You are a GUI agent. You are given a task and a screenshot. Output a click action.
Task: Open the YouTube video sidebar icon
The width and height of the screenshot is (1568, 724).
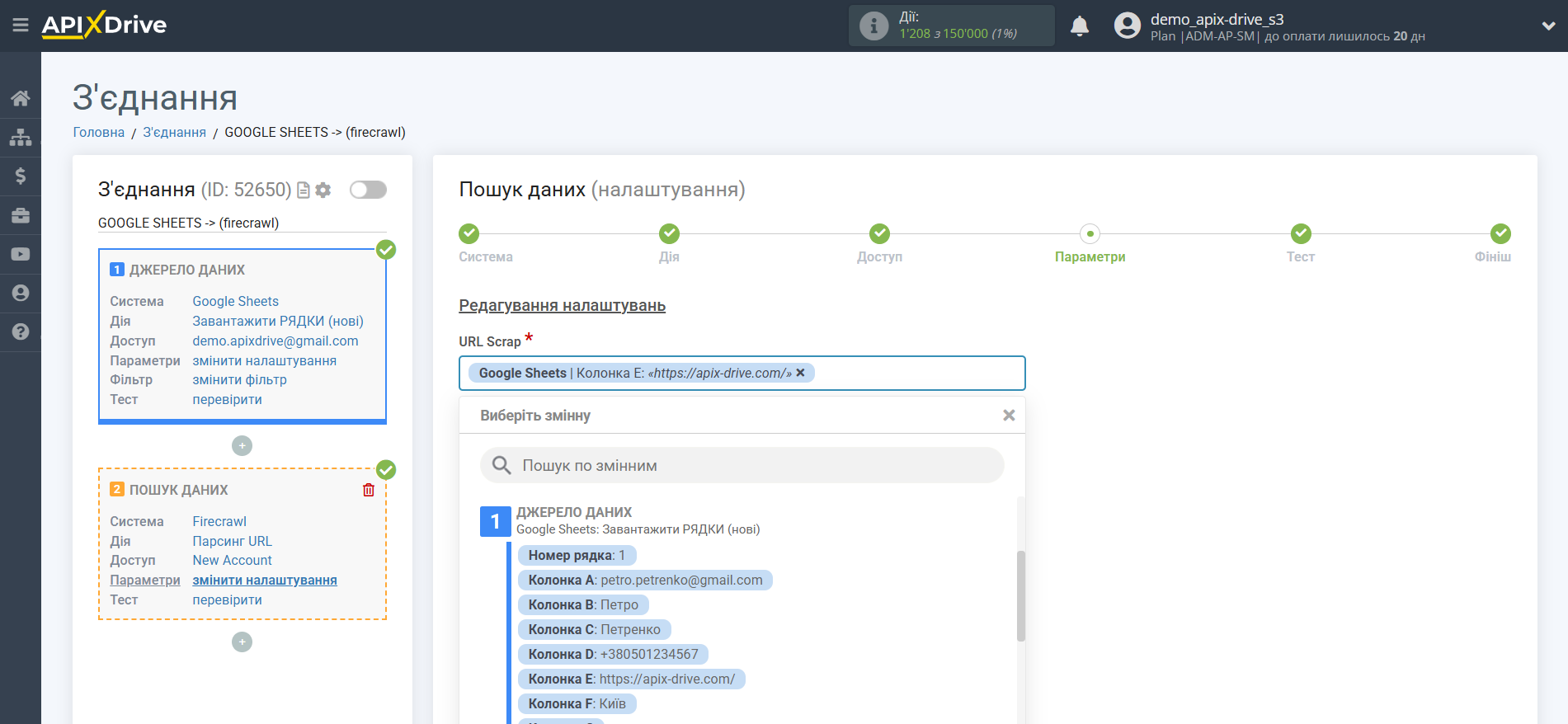point(21,254)
